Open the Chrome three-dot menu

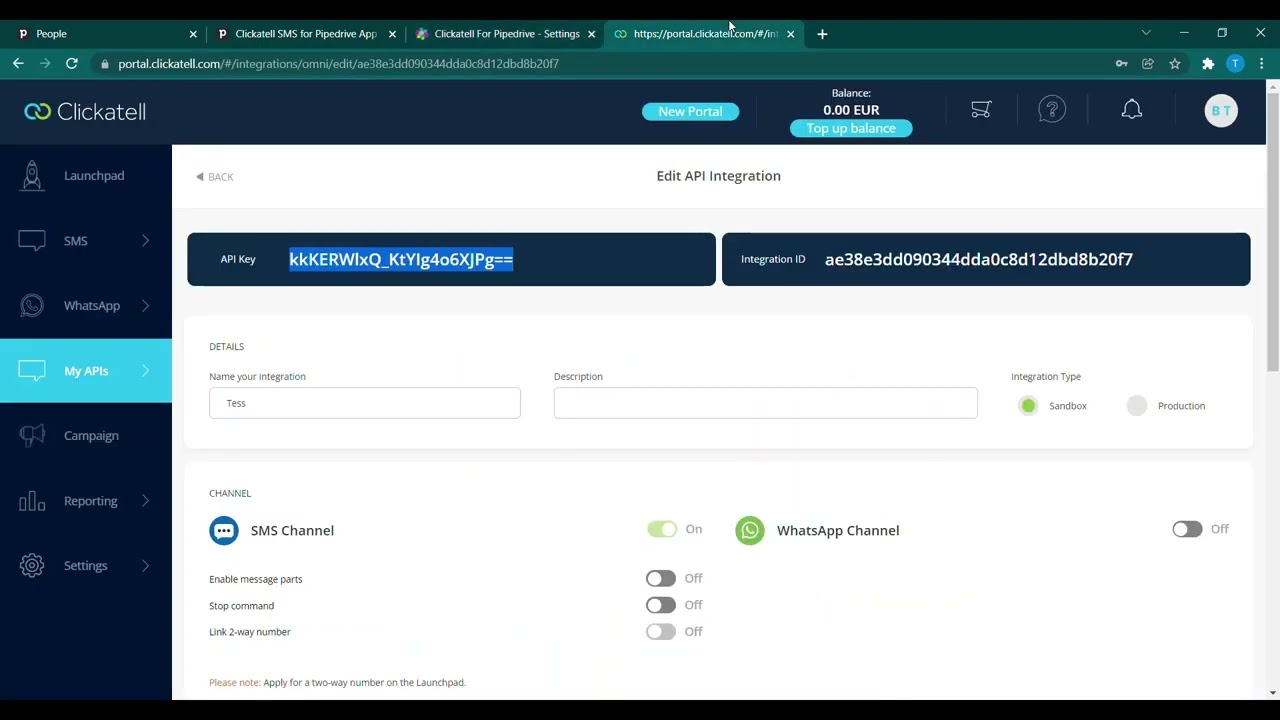[1262, 63]
